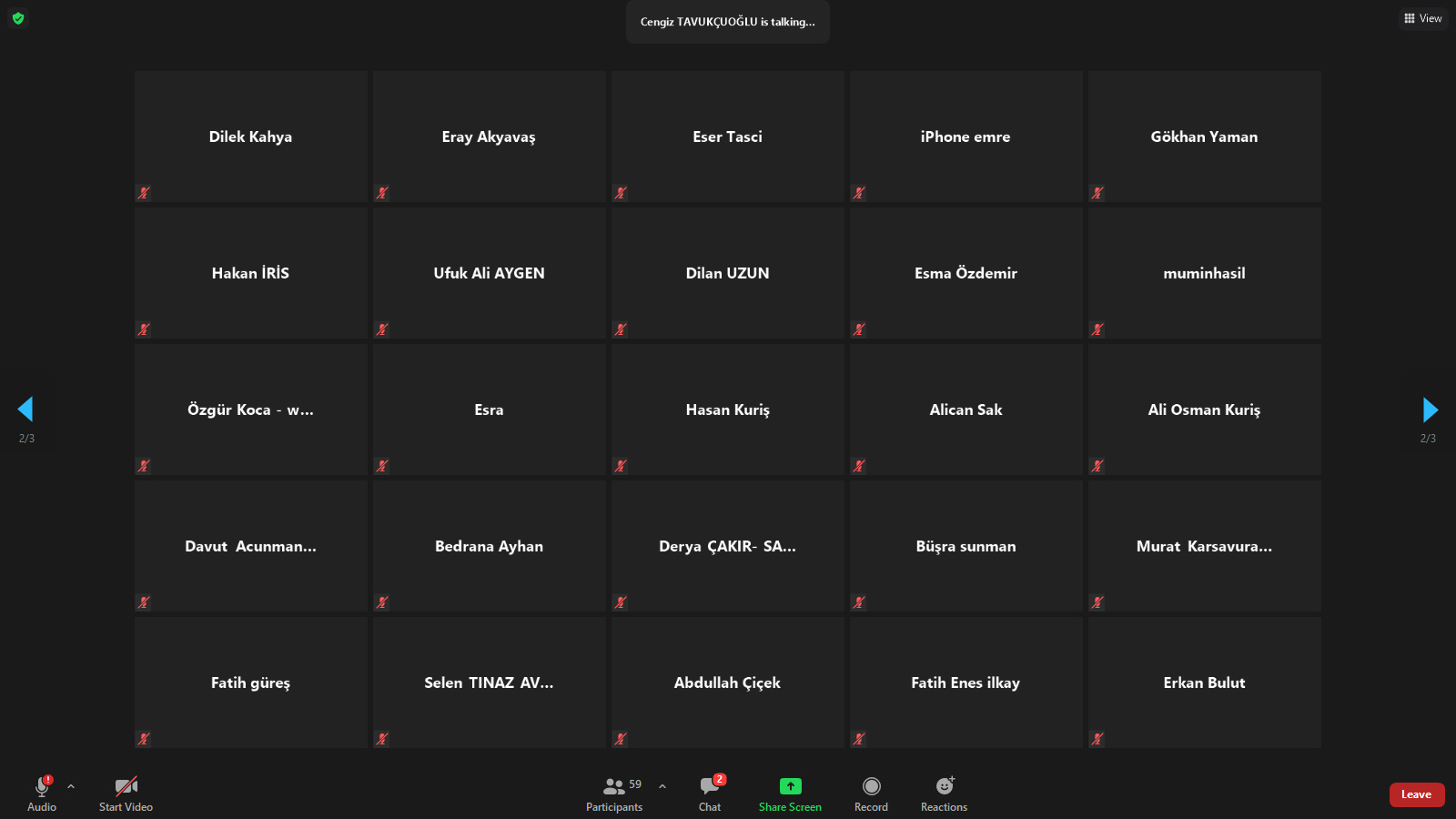Click the Cengiz TAVUKÇUOĞLU talking indicator
This screenshot has height=819, width=1456.
727,22
